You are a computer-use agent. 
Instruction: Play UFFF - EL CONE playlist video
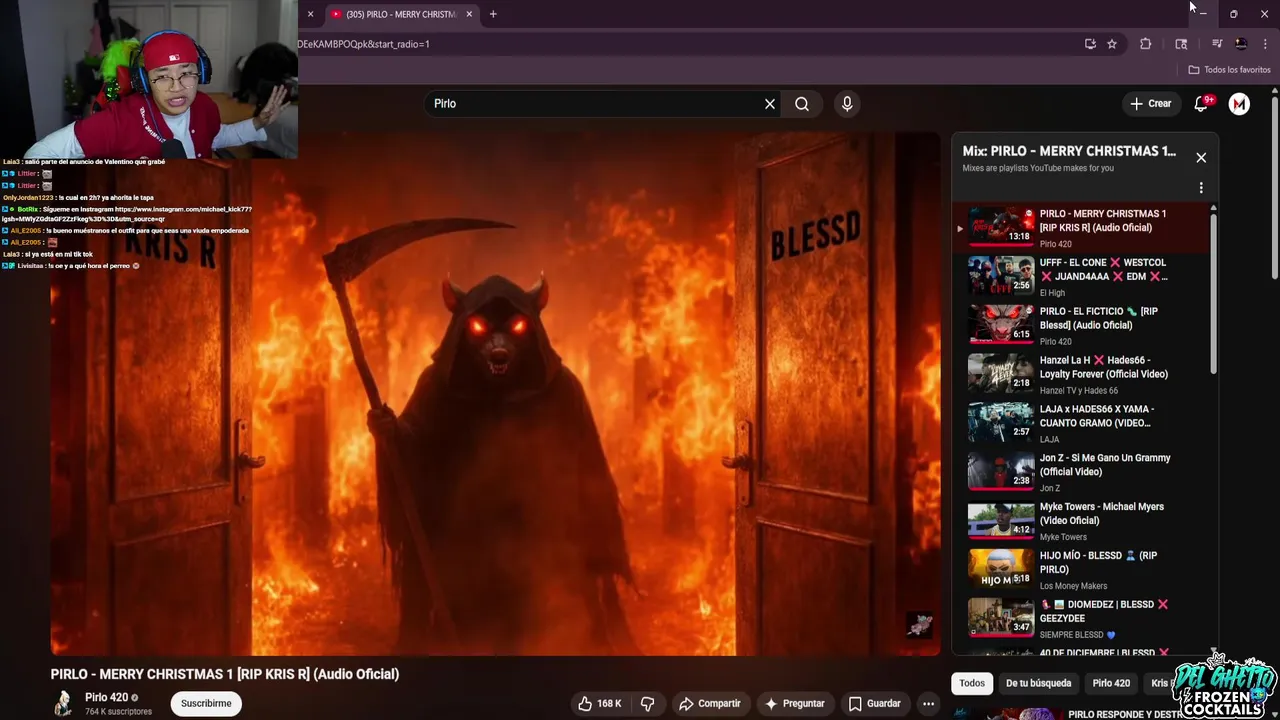(1080, 277)
